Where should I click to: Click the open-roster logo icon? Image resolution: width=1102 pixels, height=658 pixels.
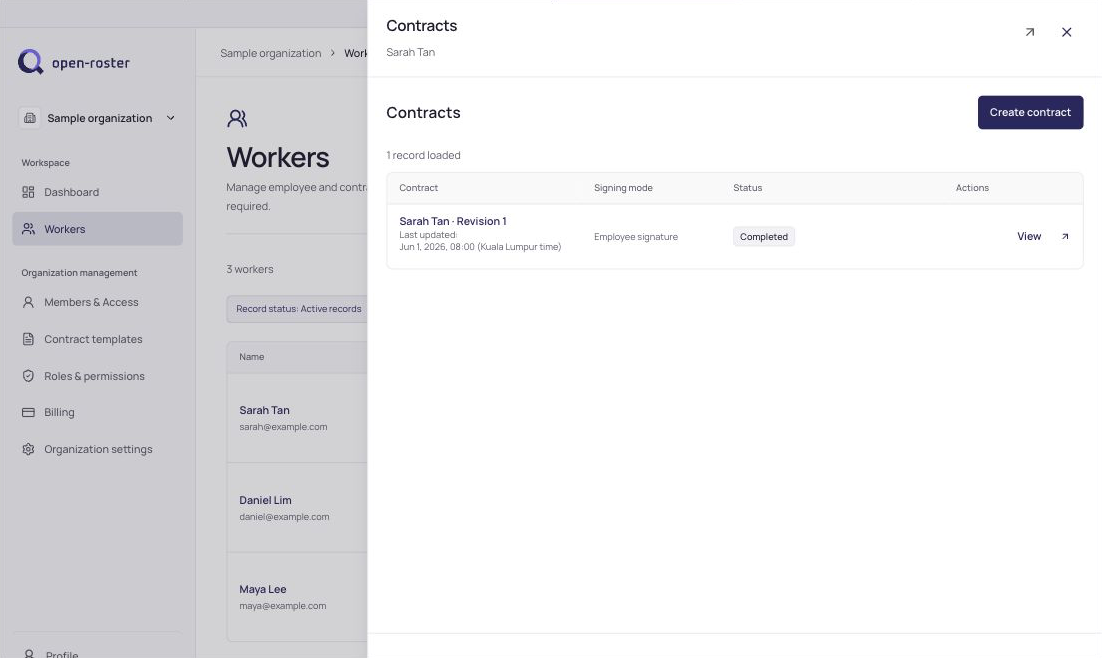click(x=30, y=62)
